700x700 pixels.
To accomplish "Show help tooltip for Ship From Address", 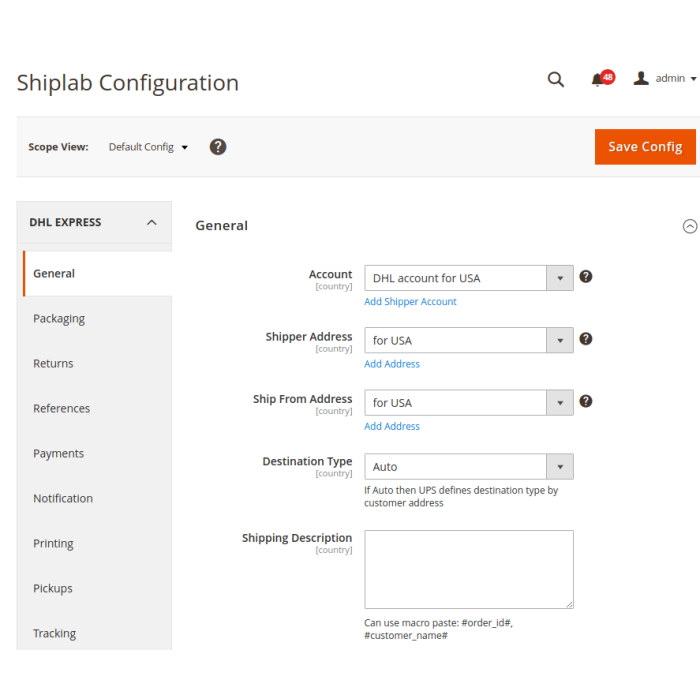I will pos(586,401).
